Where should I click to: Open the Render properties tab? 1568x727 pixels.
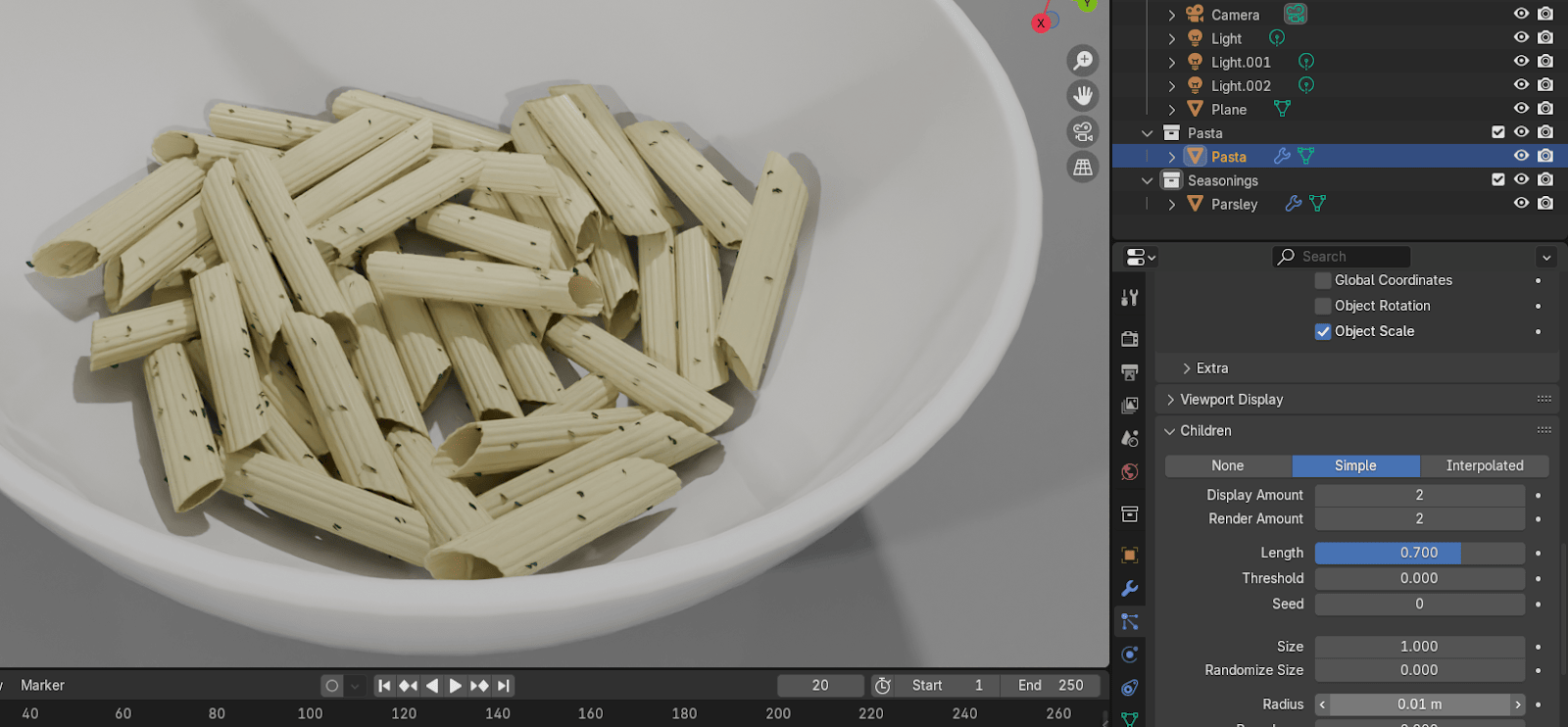[1130, 339]
